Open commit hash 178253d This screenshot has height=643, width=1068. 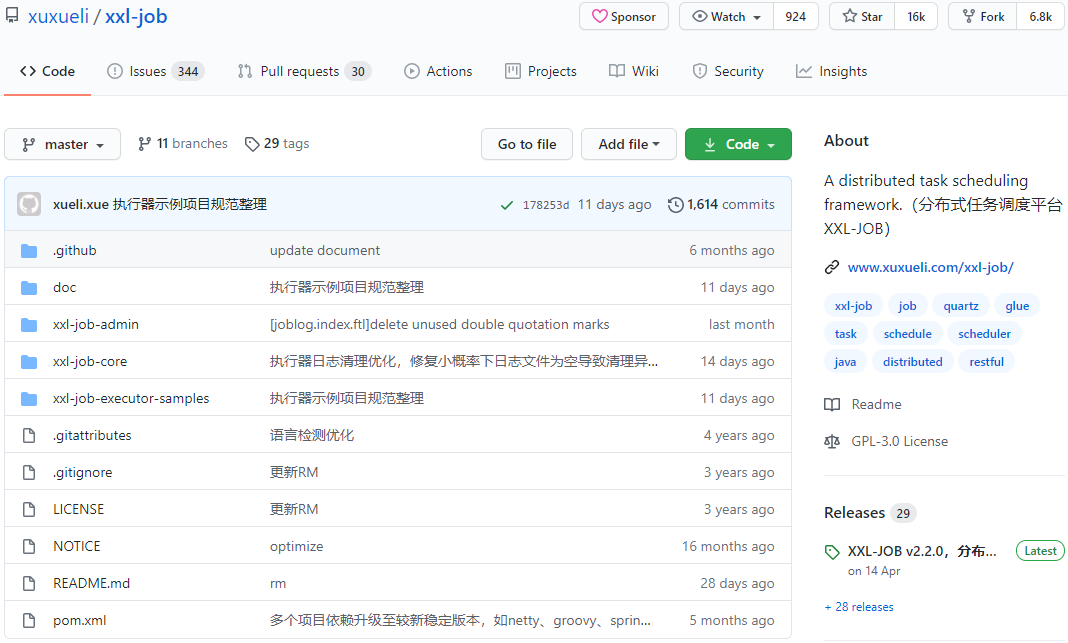[546, 205]
